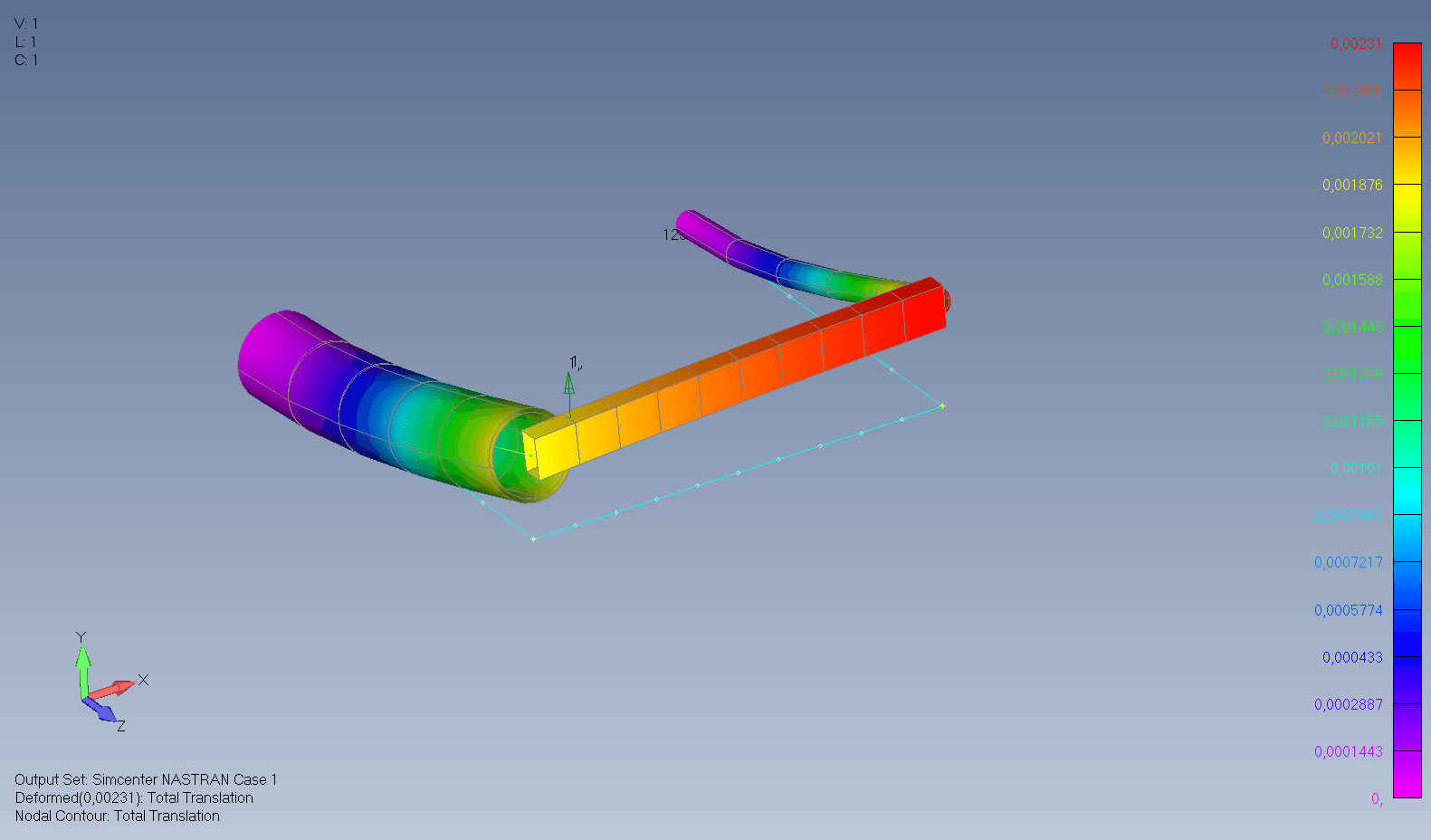Click the '123' constraint label
Viewport: 1431px width, 840px height.
click(x=673, y=235)
